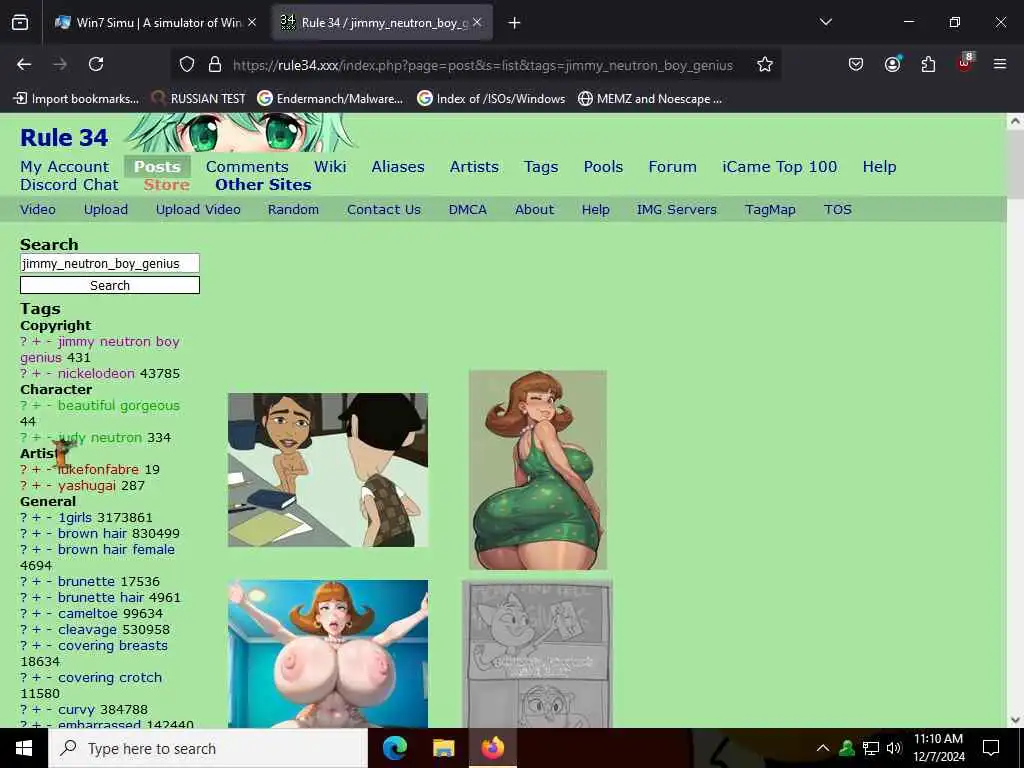Viewport: 1024px width, 768px height.
Task: Show hidden tray icons chevron
Action: click(823, 748)
